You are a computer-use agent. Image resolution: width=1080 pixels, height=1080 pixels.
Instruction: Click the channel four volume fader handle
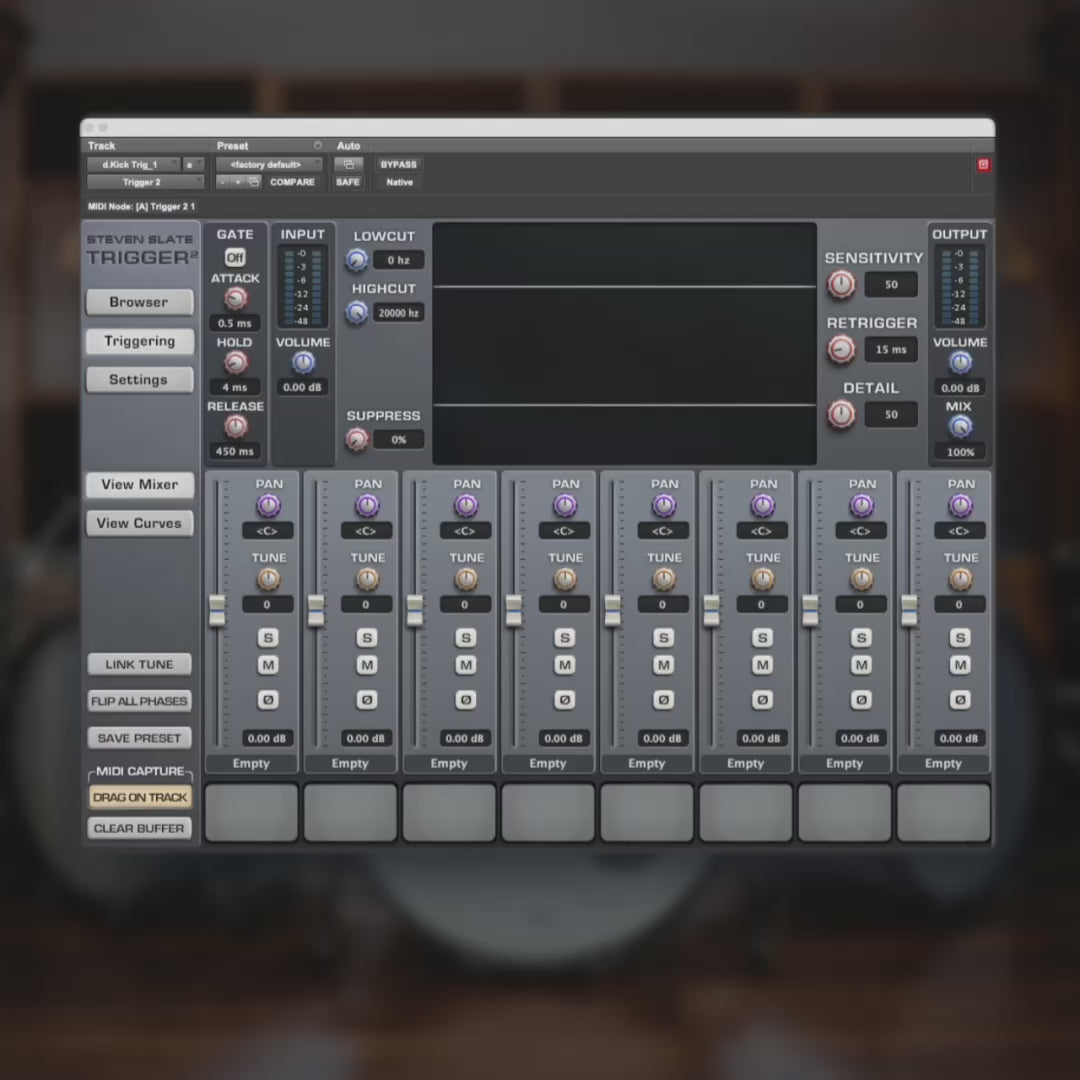(514, 610)
